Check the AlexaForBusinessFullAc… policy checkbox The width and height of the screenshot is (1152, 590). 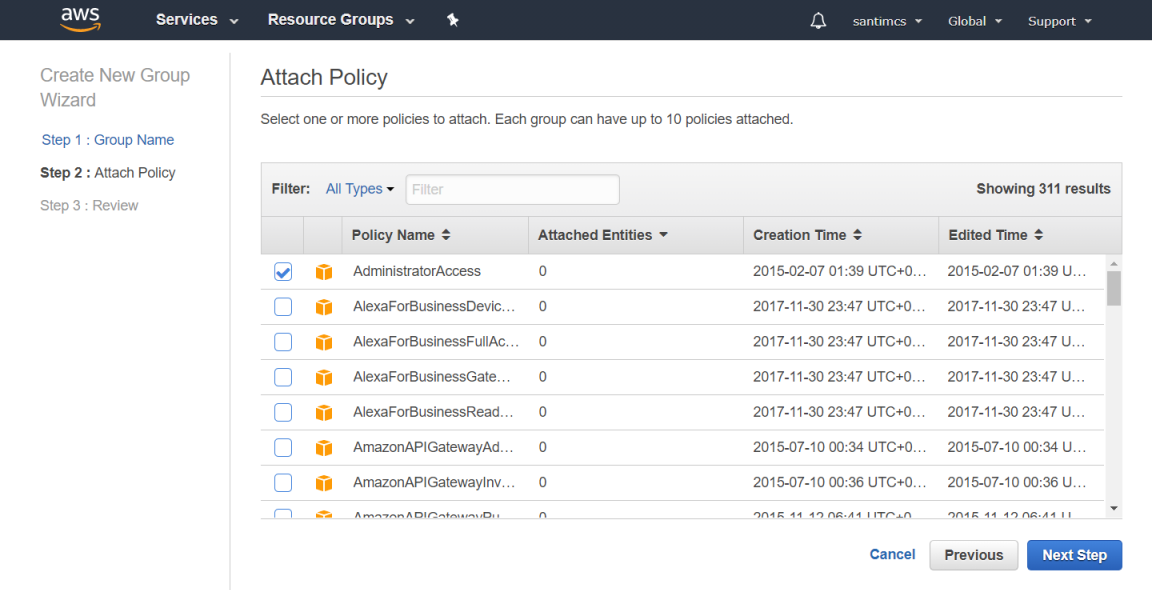(x=283, y=342)
